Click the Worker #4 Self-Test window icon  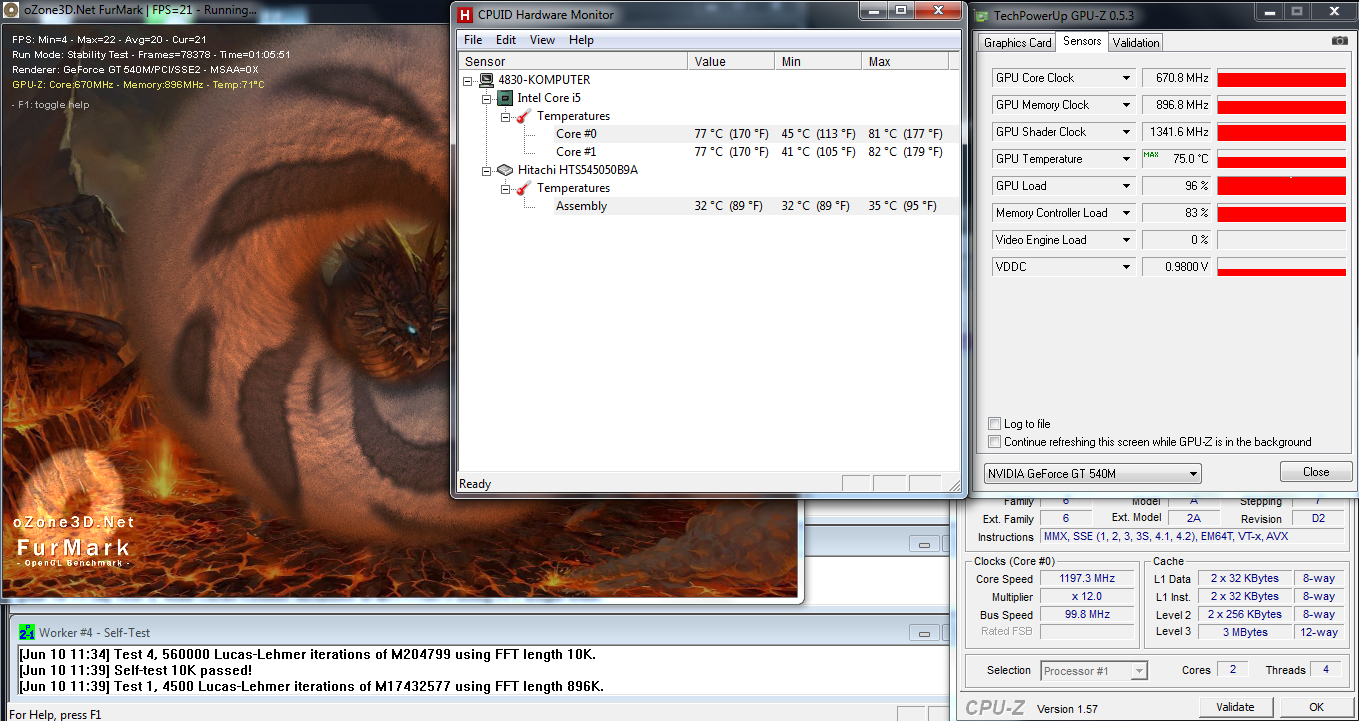[27, 632]
